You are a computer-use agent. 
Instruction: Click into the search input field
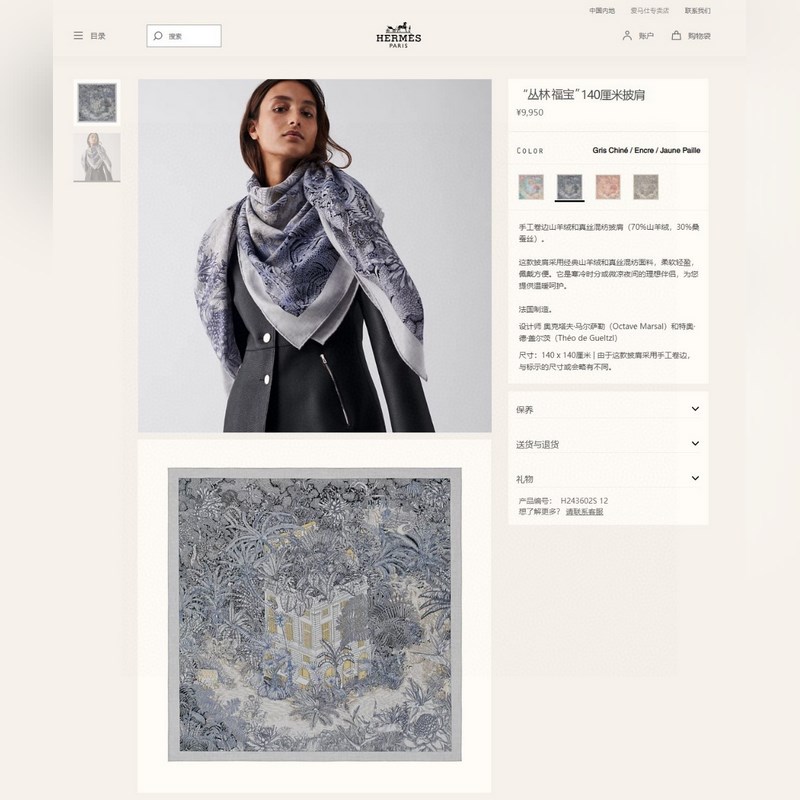point(184,36)
